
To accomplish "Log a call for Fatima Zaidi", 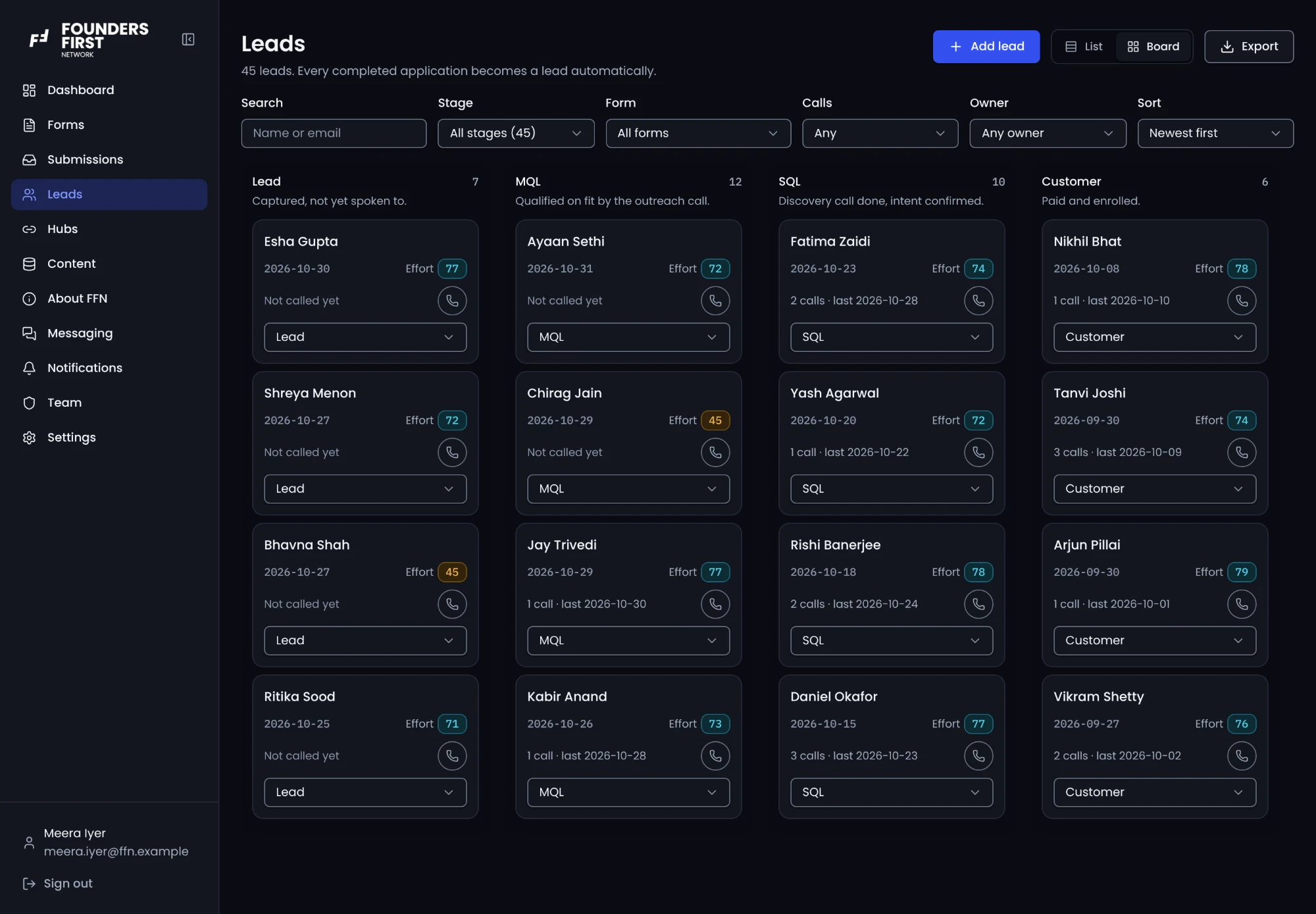I will (978, 301).
